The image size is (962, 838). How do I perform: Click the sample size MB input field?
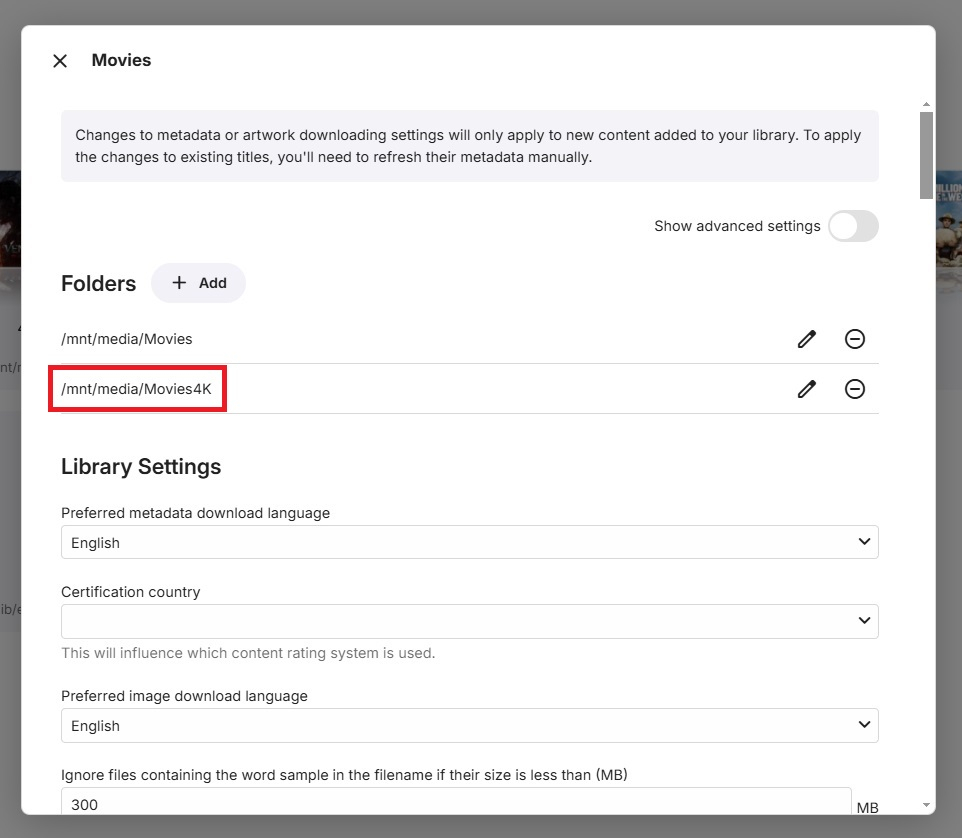(x=455, y=802)
